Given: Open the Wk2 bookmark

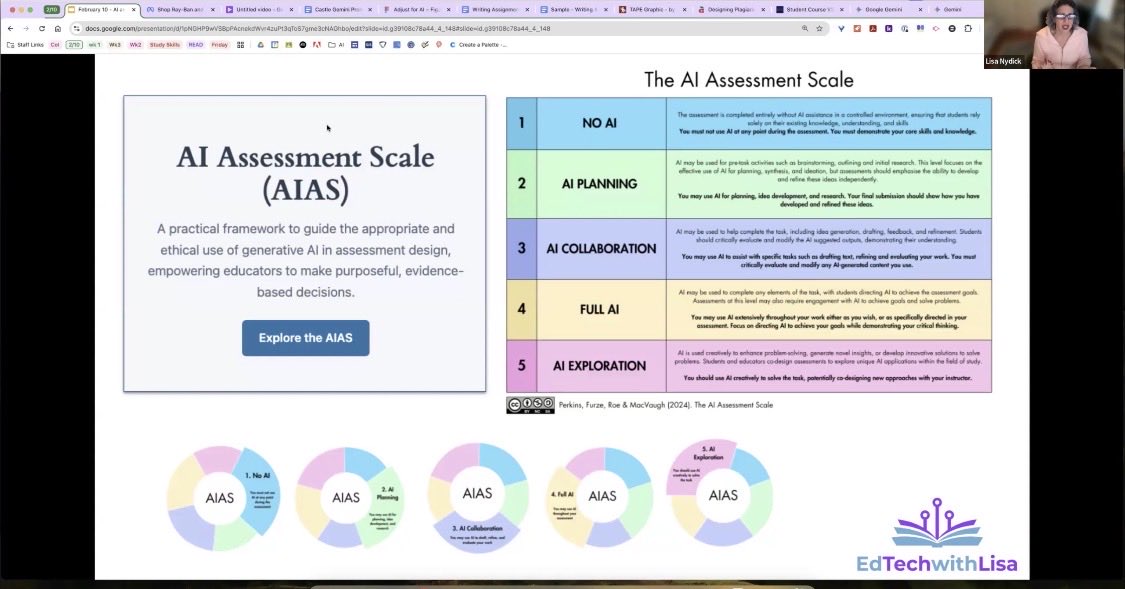Looking at the screenshot, I should 136,44.
